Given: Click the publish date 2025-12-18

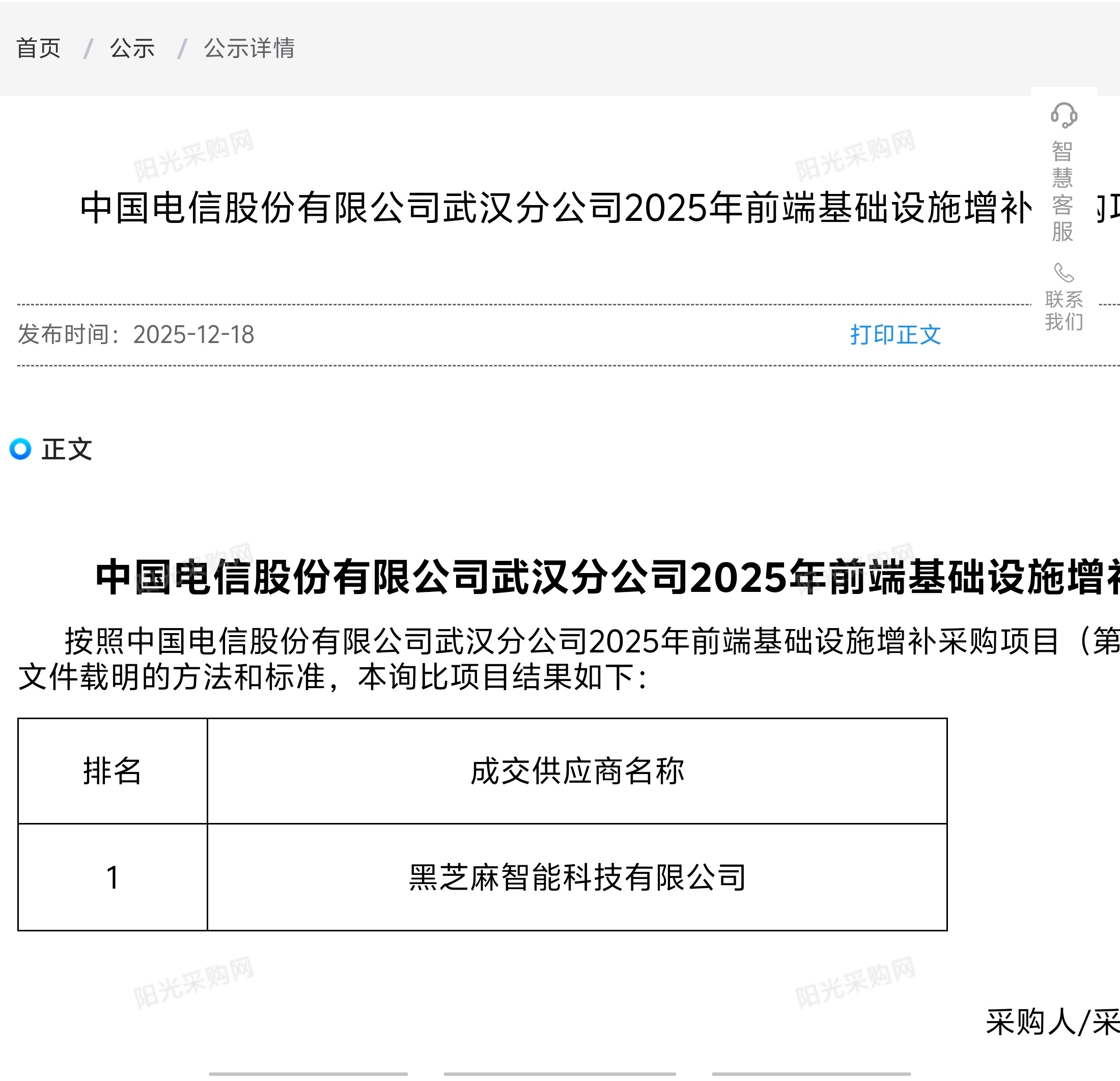Looking at the screenshot, I should pos(193,335).
